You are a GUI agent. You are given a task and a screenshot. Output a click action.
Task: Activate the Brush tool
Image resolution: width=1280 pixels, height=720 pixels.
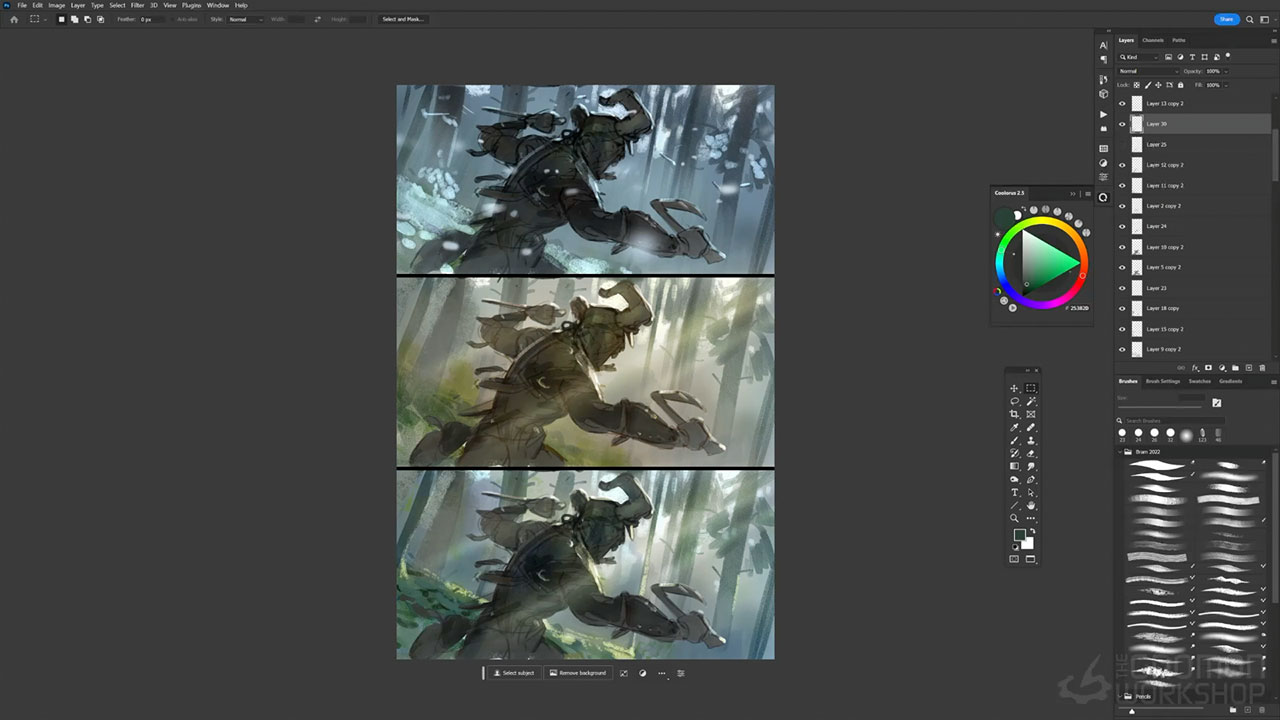click(x=1014, y=440)
